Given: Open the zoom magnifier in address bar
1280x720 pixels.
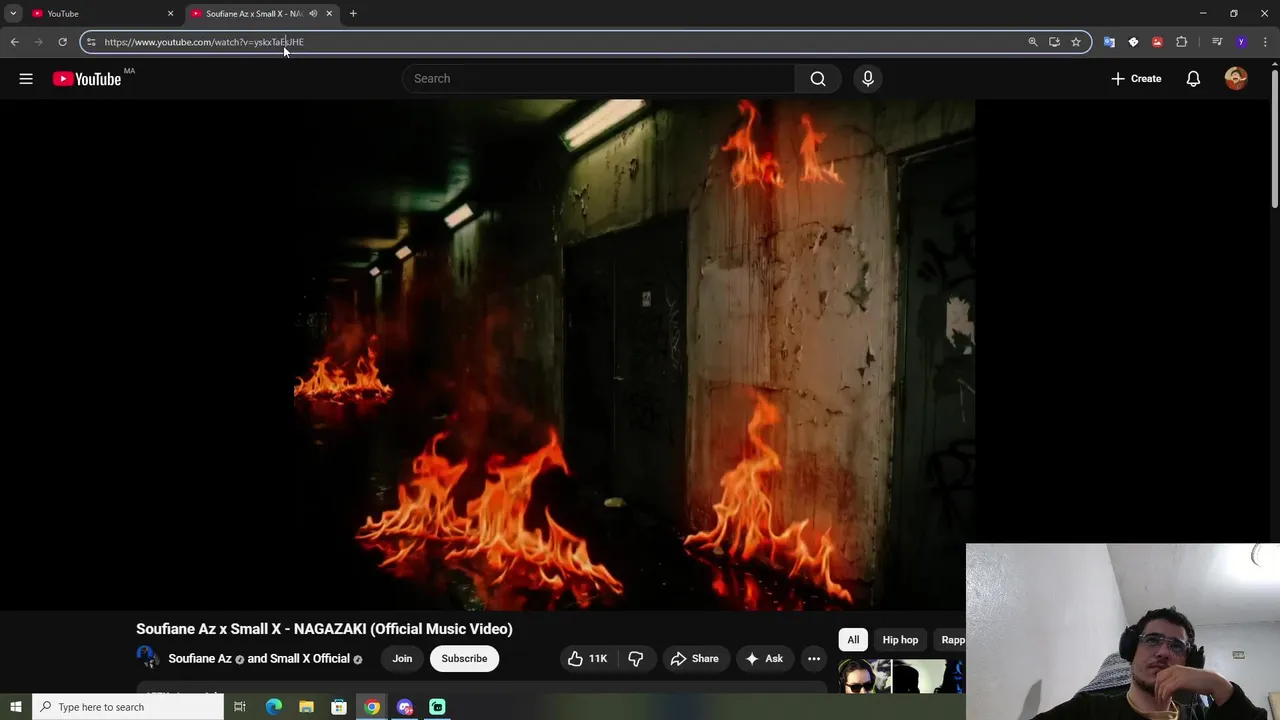Looking at the screenshot, I should tap(1033, 42).
